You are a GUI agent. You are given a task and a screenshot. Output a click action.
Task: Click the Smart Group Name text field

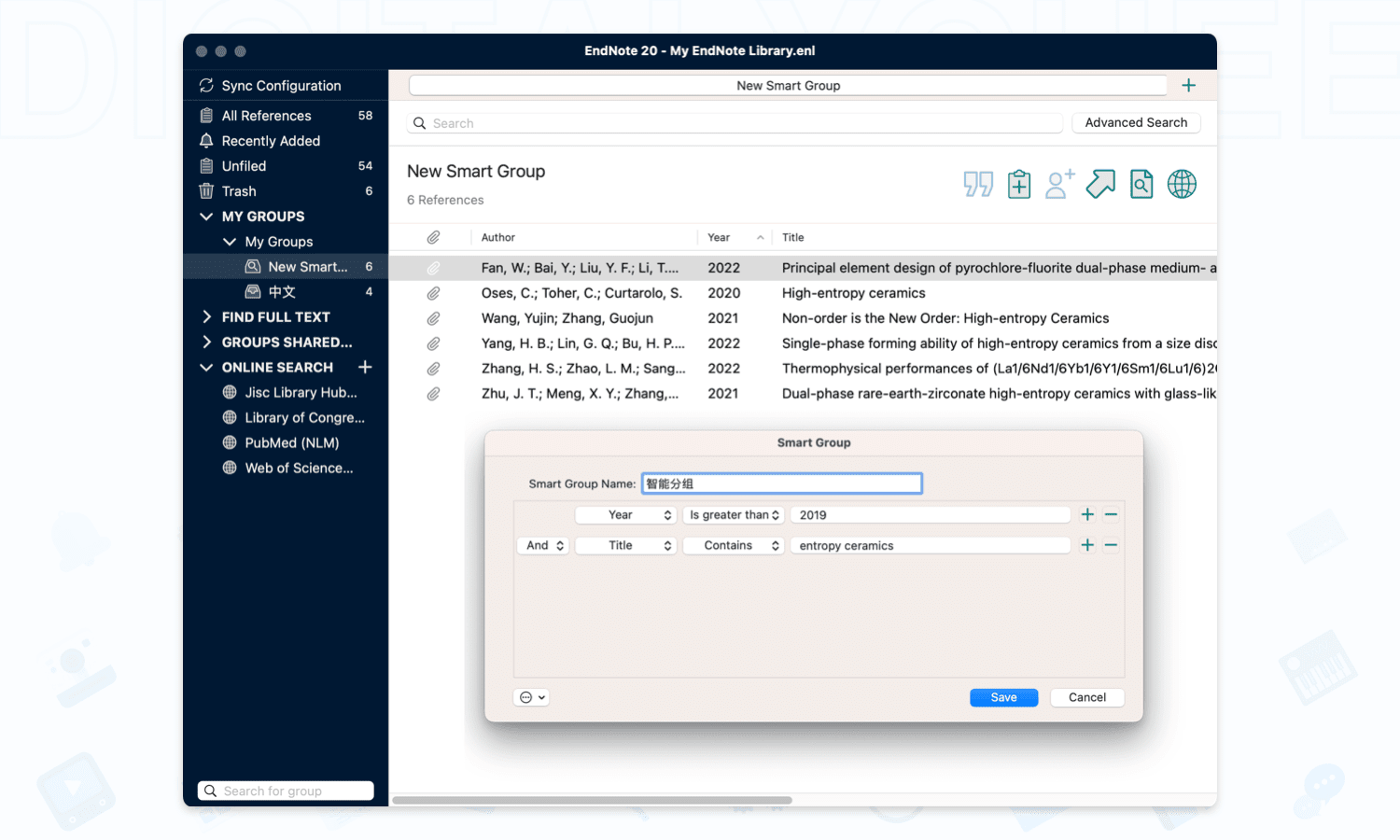(x=782, y=483)
